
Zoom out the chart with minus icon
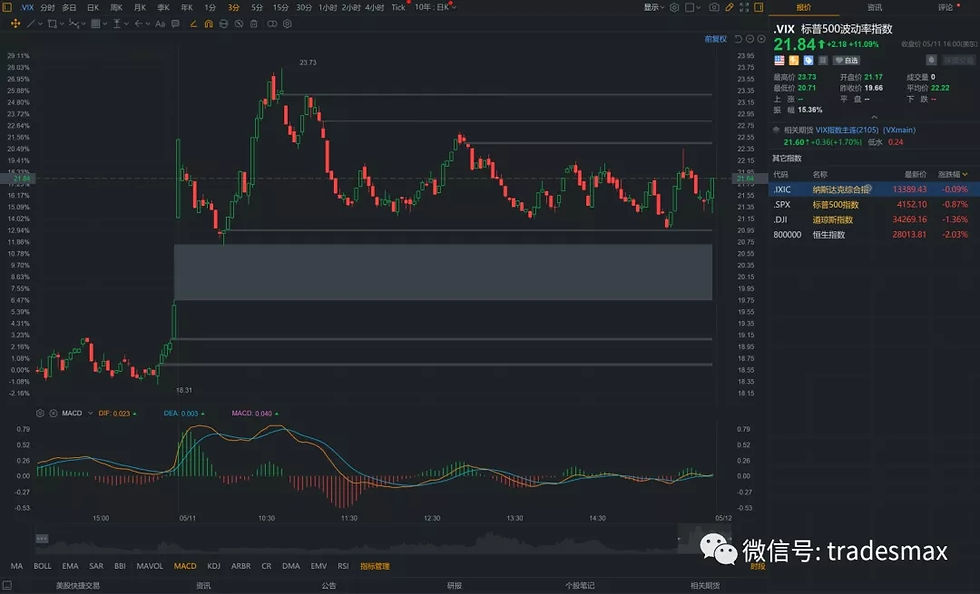click(x=750, y=39)
